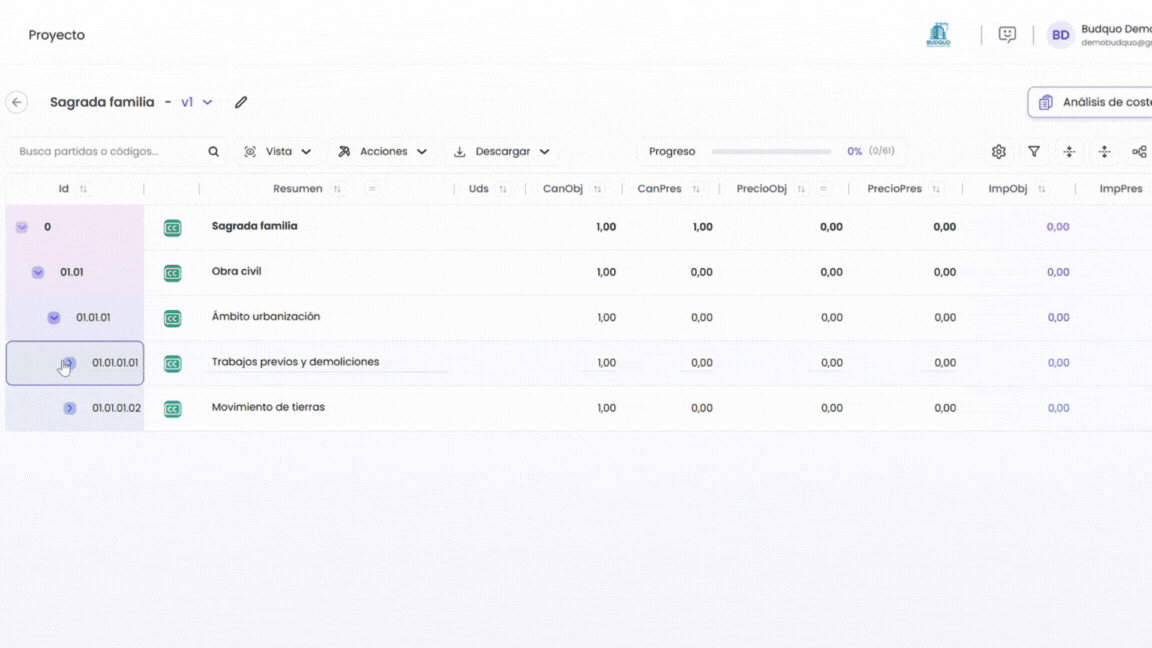The image size is (1152, 648).
Task: Click the search magnifier icon
Action: [213, 152]
